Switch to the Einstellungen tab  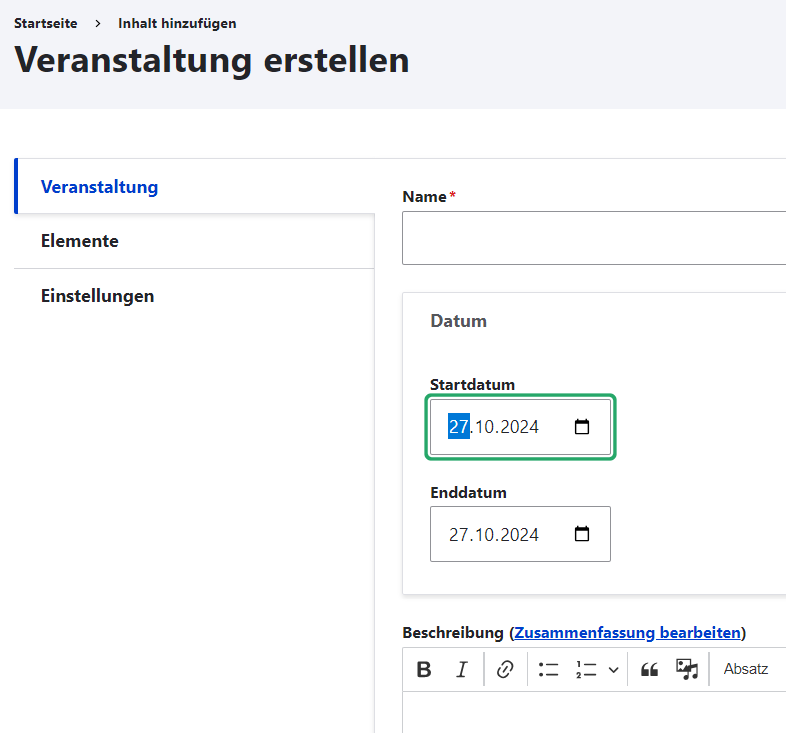(x=97, y=296)
